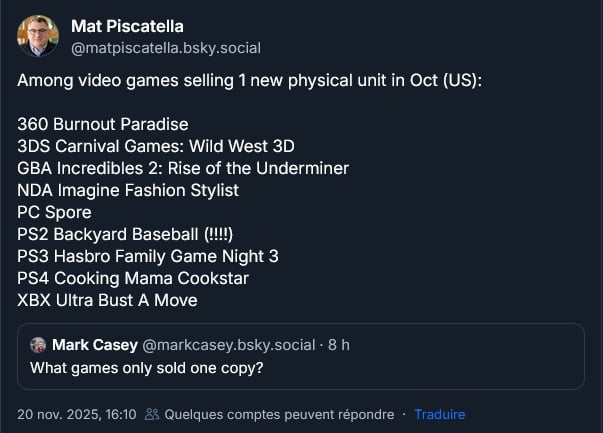Click the "3DS Carnival Games: Wild West 3D" line

click(x=156, y=146)
